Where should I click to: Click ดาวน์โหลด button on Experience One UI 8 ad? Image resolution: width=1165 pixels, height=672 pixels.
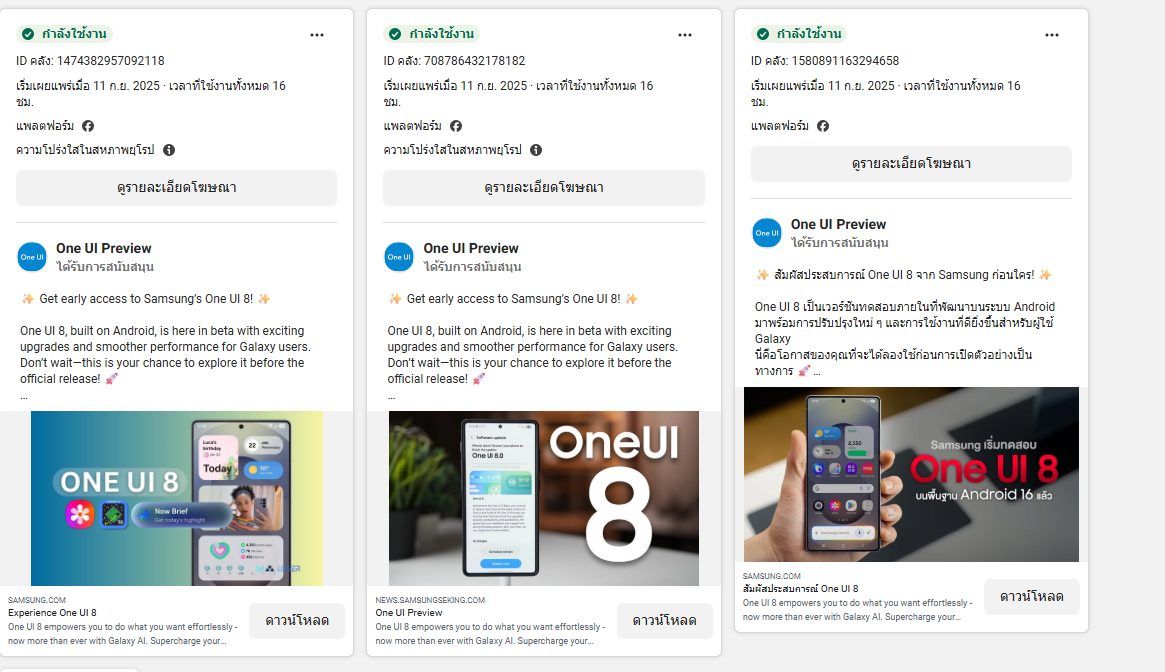[297, 621]
